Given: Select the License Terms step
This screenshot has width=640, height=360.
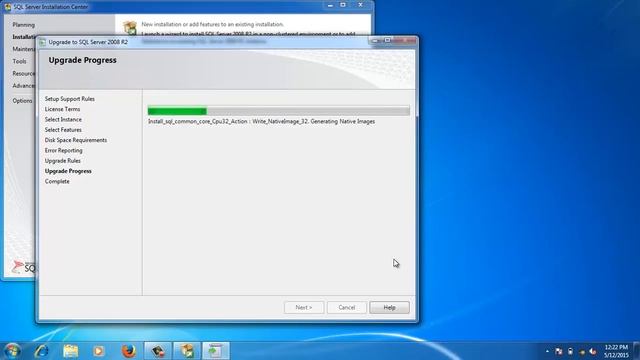Looking at the screenshot, I should tap(62, 109).
